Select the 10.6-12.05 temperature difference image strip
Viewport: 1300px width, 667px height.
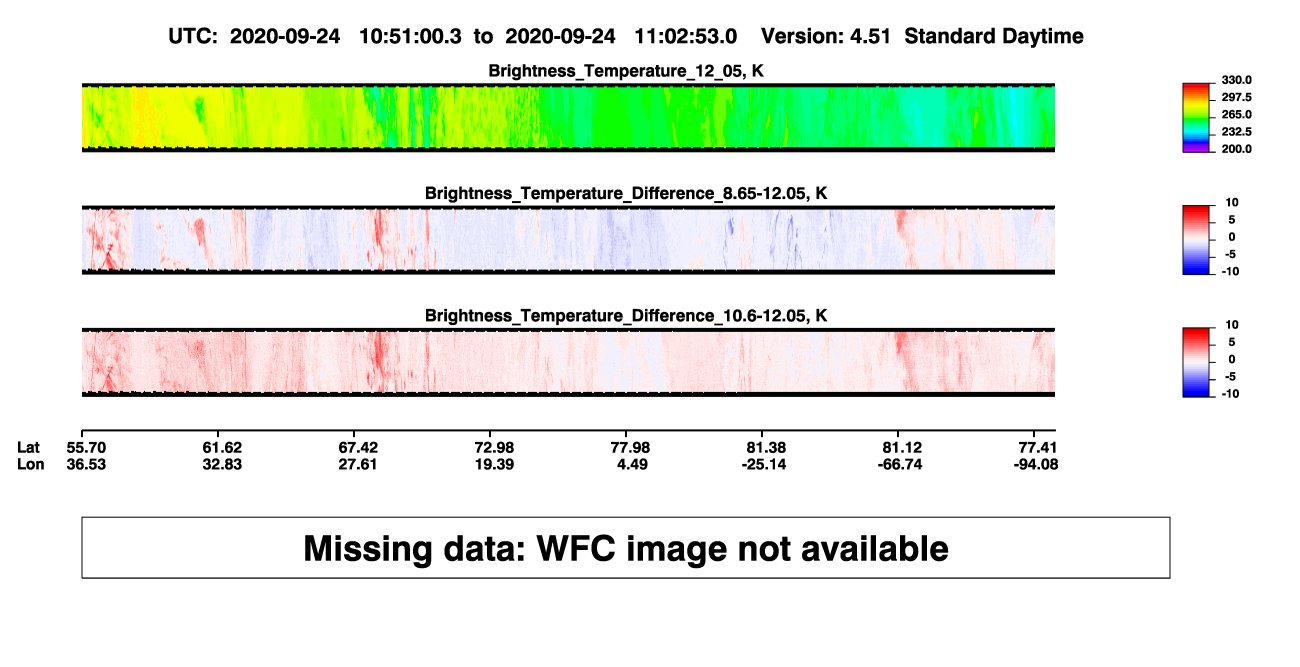tap(568, 363)
